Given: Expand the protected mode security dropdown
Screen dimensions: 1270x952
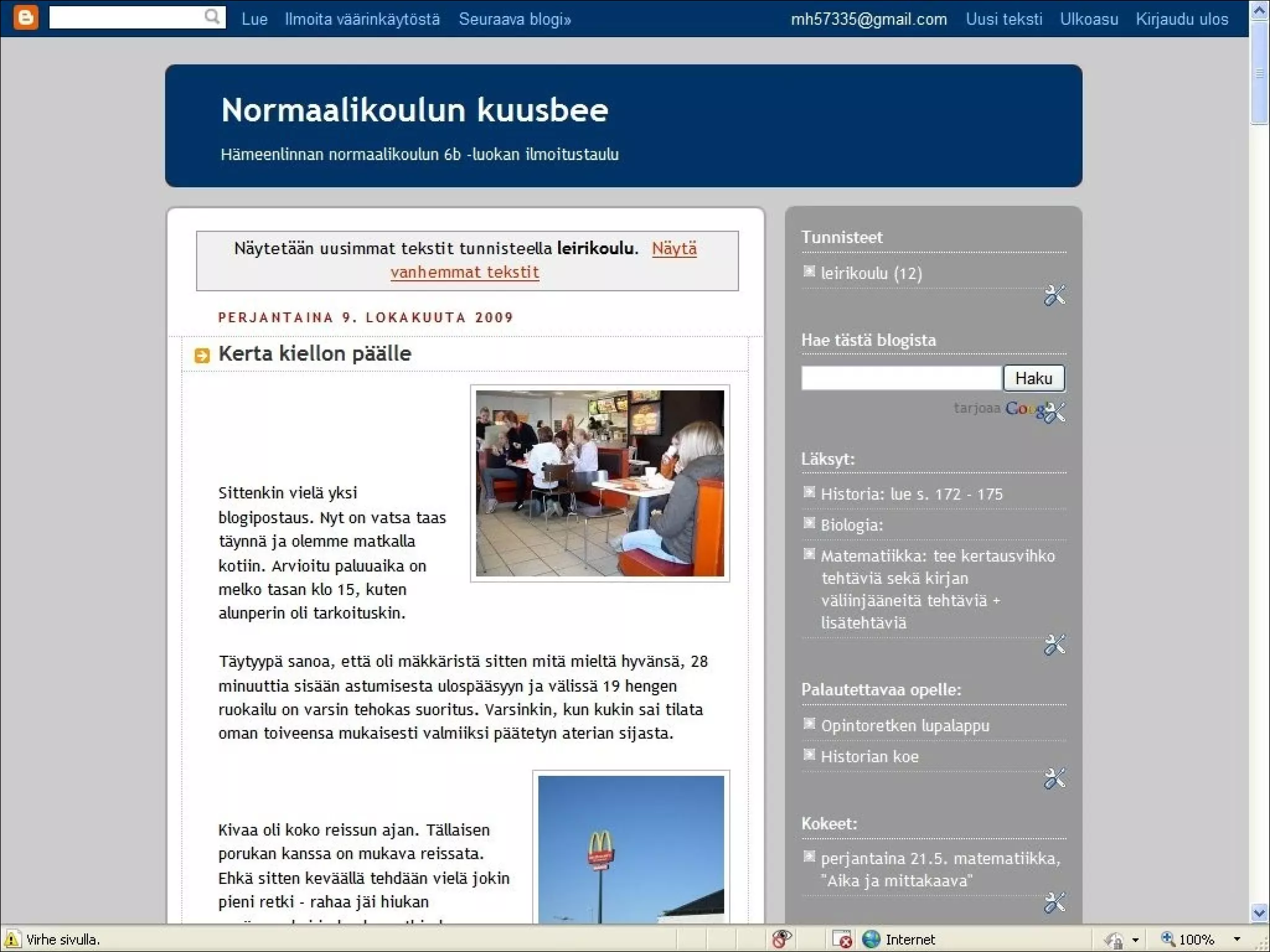Looking at the screenshot, I should [x=1135, y=940].
